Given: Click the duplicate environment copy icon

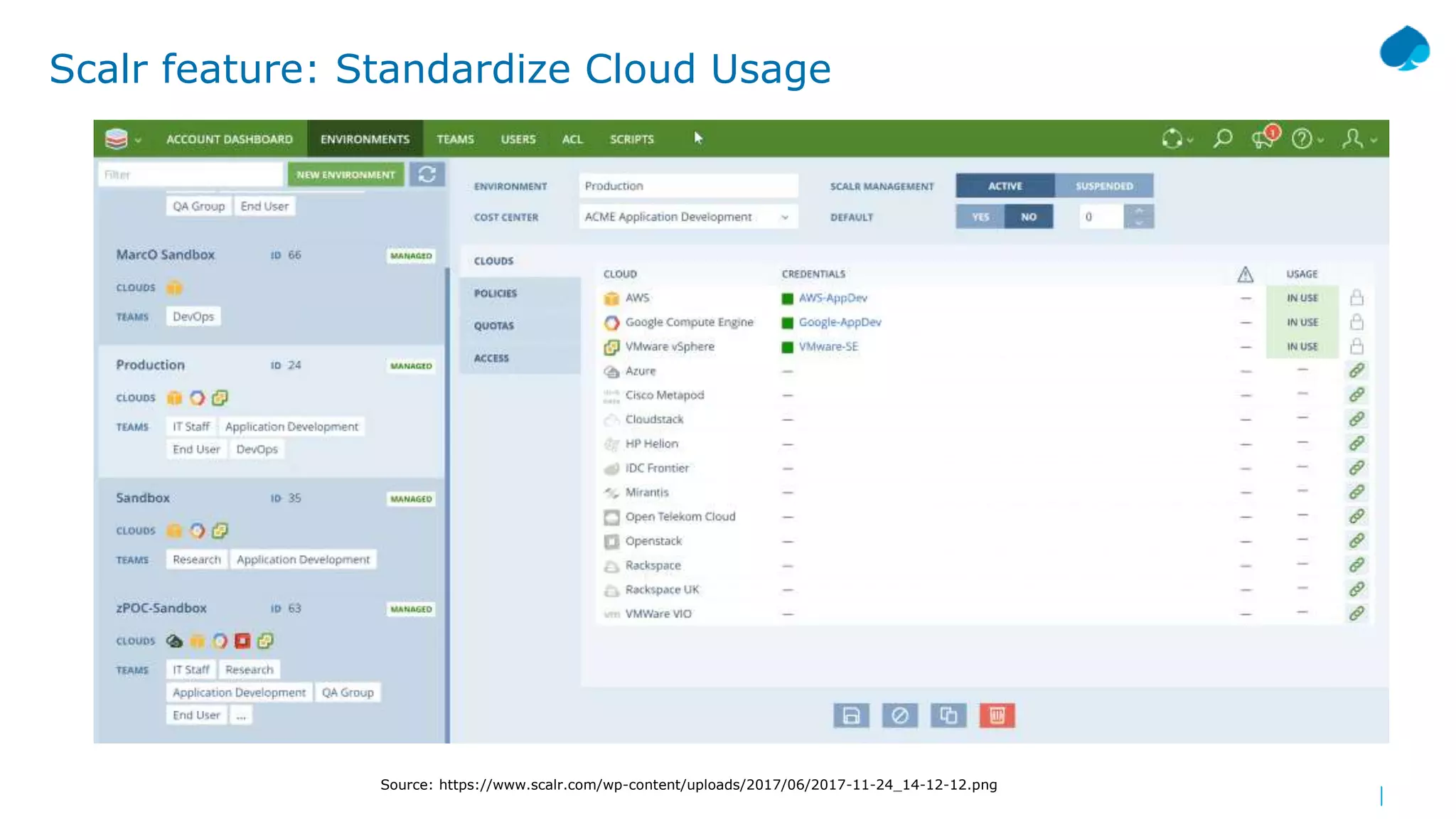Looking at the screenshot, I should pos(948,715).
